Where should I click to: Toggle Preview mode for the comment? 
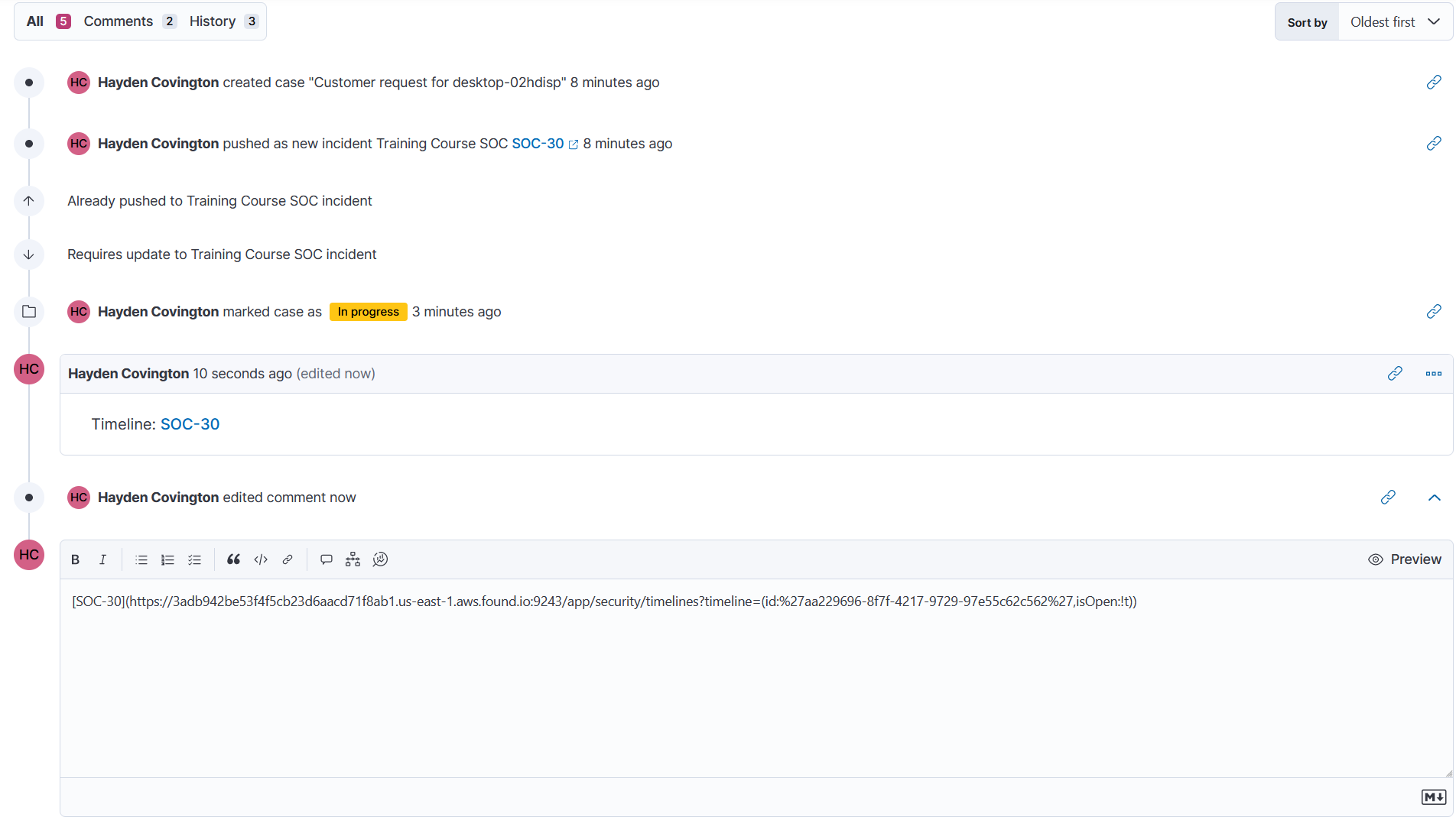point(1404,559)
